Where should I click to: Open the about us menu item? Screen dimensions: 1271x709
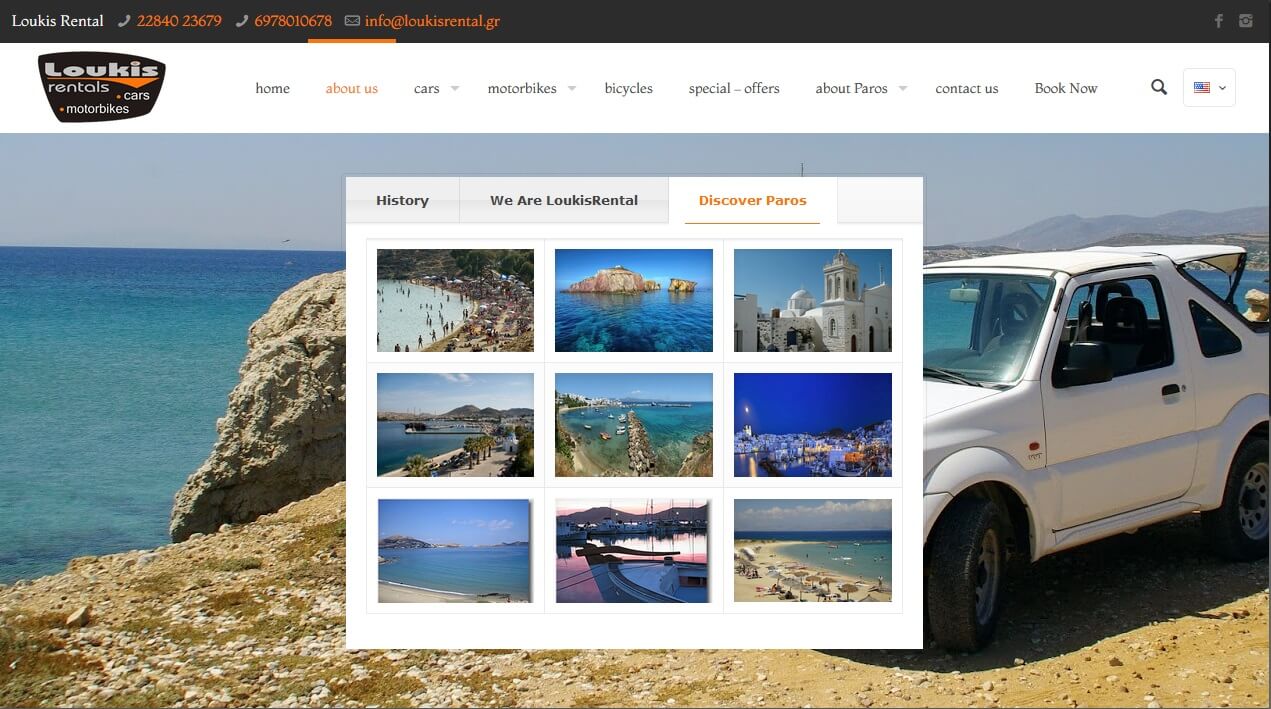(352, 88)
